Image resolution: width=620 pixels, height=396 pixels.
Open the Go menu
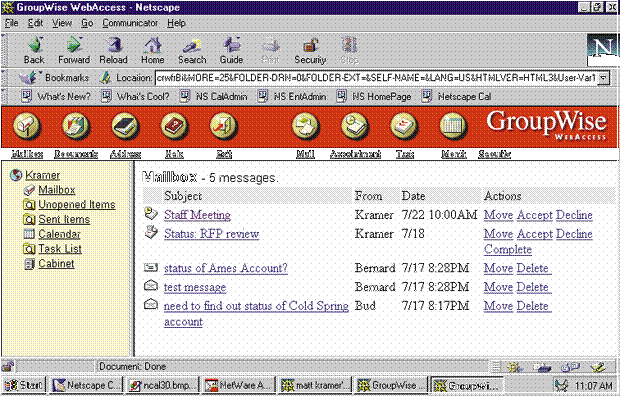tap(87, 23)
